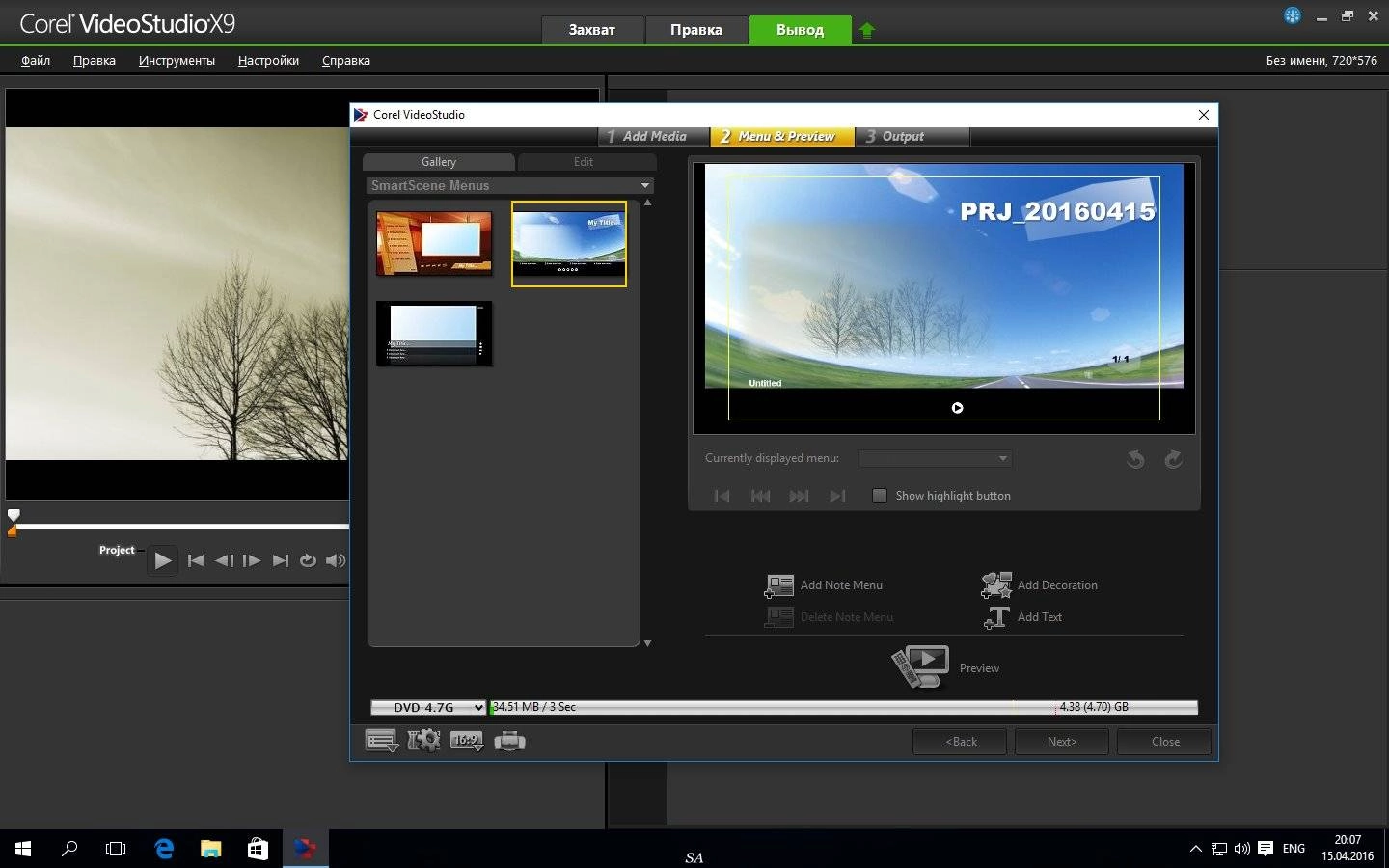Click the play button in menu template preview
Image resolution: width=1389 pixels, height=868 pixels.
[957, 408]
